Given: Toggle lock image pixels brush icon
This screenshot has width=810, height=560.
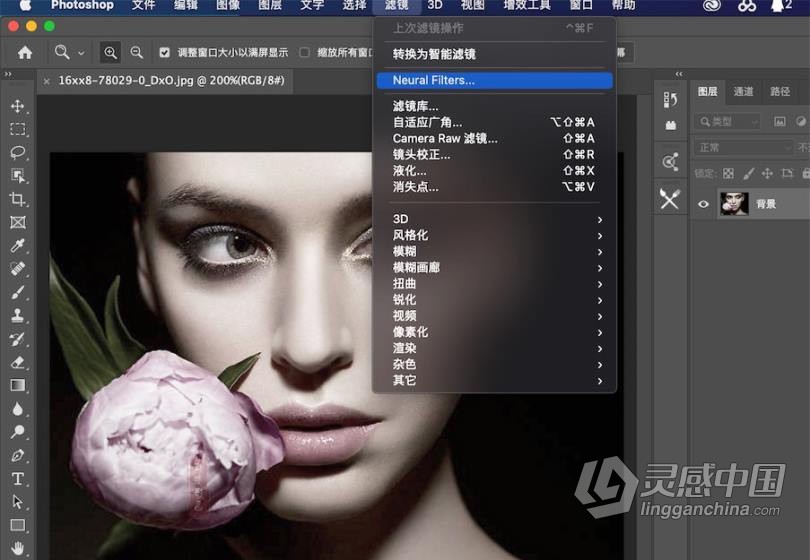Looking at the screenshot, I should pos(748,174).
